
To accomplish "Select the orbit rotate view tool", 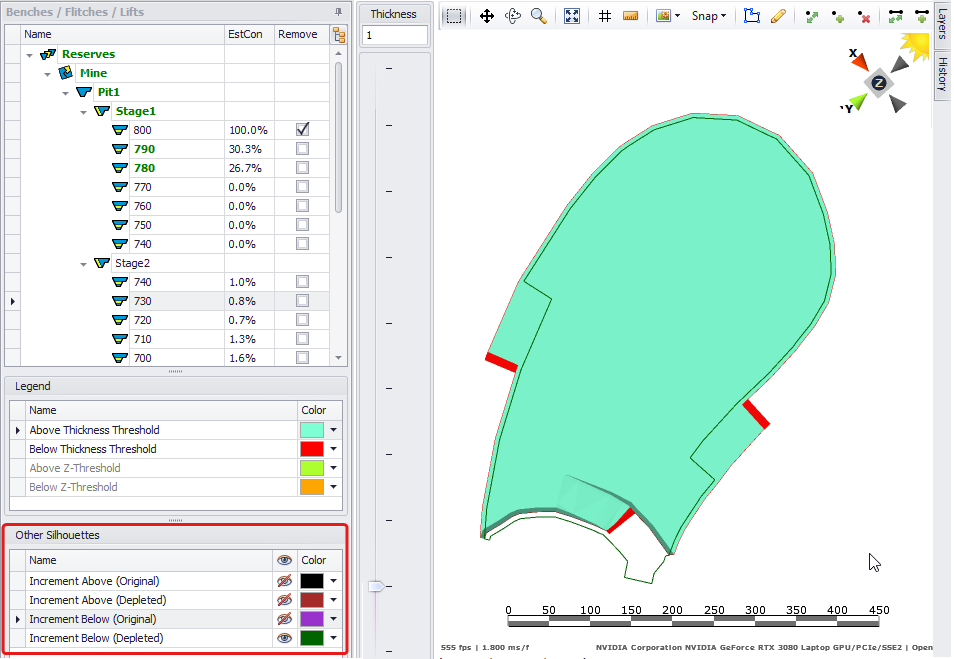I will tap(513, 16).
